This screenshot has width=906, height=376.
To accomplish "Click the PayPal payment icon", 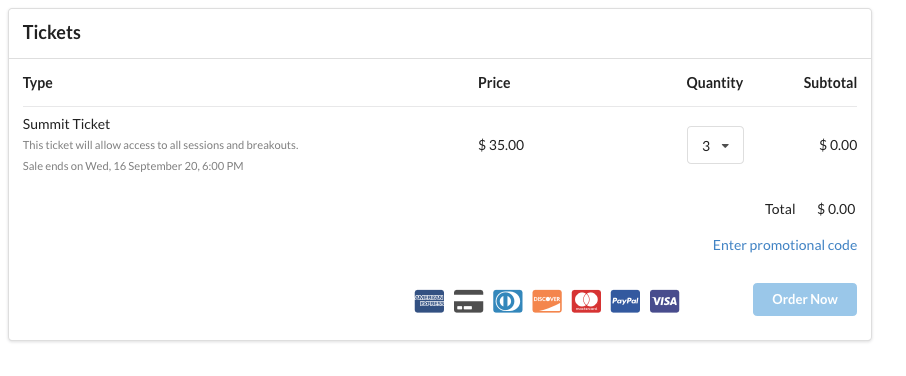I will point(625,301).
